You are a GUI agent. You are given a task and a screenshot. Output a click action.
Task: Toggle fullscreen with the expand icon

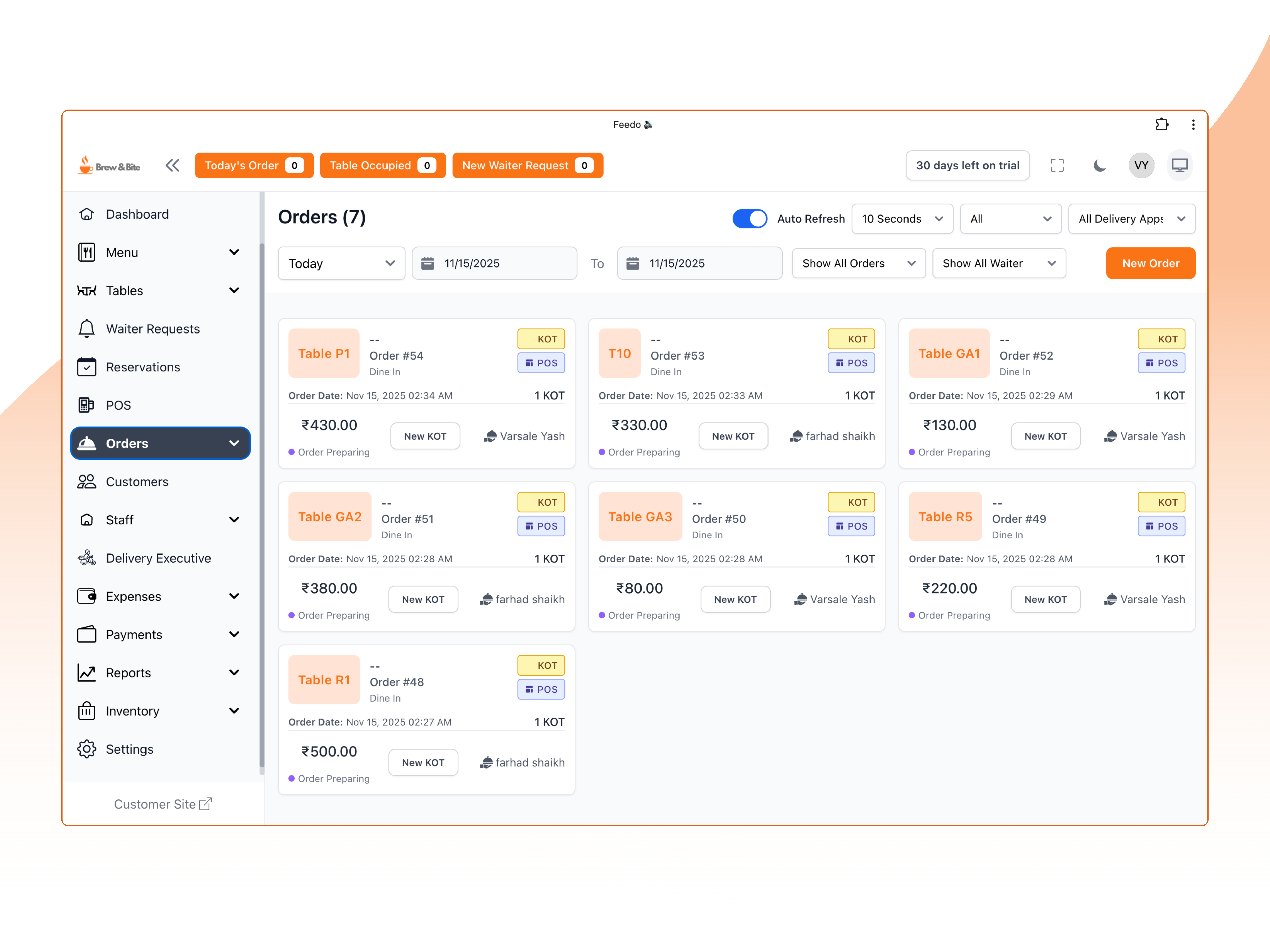pos(1057,165)
